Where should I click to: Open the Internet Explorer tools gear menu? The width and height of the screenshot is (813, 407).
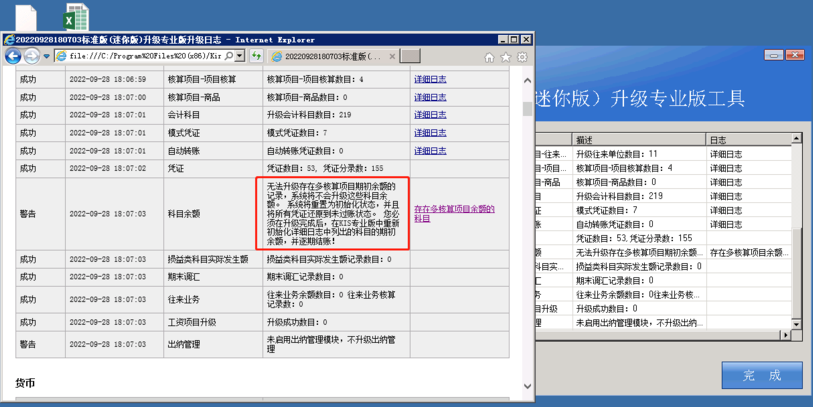(521, 57)
